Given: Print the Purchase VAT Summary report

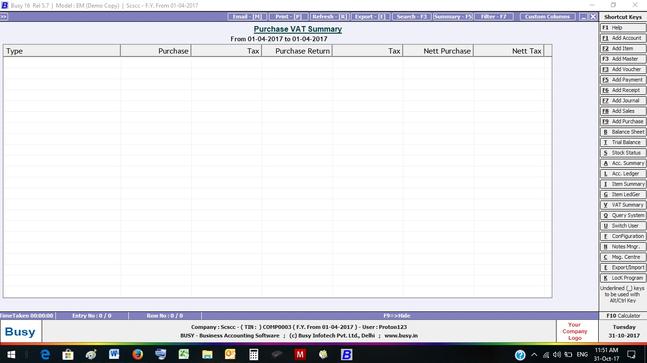Looking at the screenshot, I should pyautogui.click(x=288, y=16).
